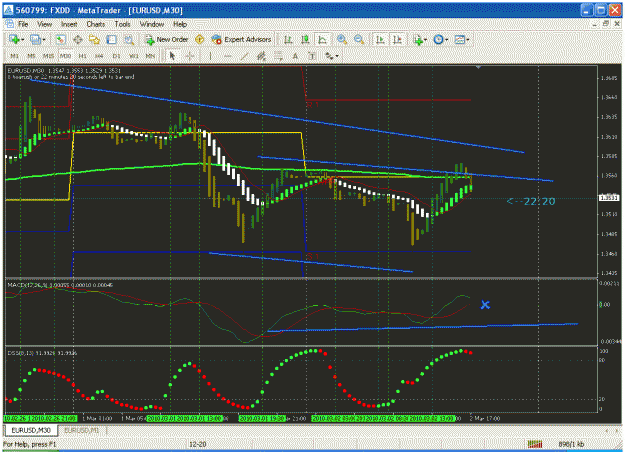Open the Window menu
The height and width of the screenshot is (452, 625).
tap(152, 24)
